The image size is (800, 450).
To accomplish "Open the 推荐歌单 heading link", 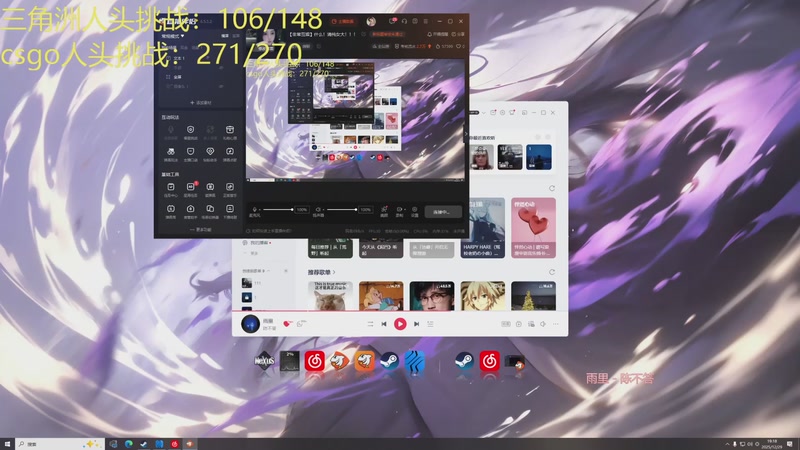I will (321, 272).
